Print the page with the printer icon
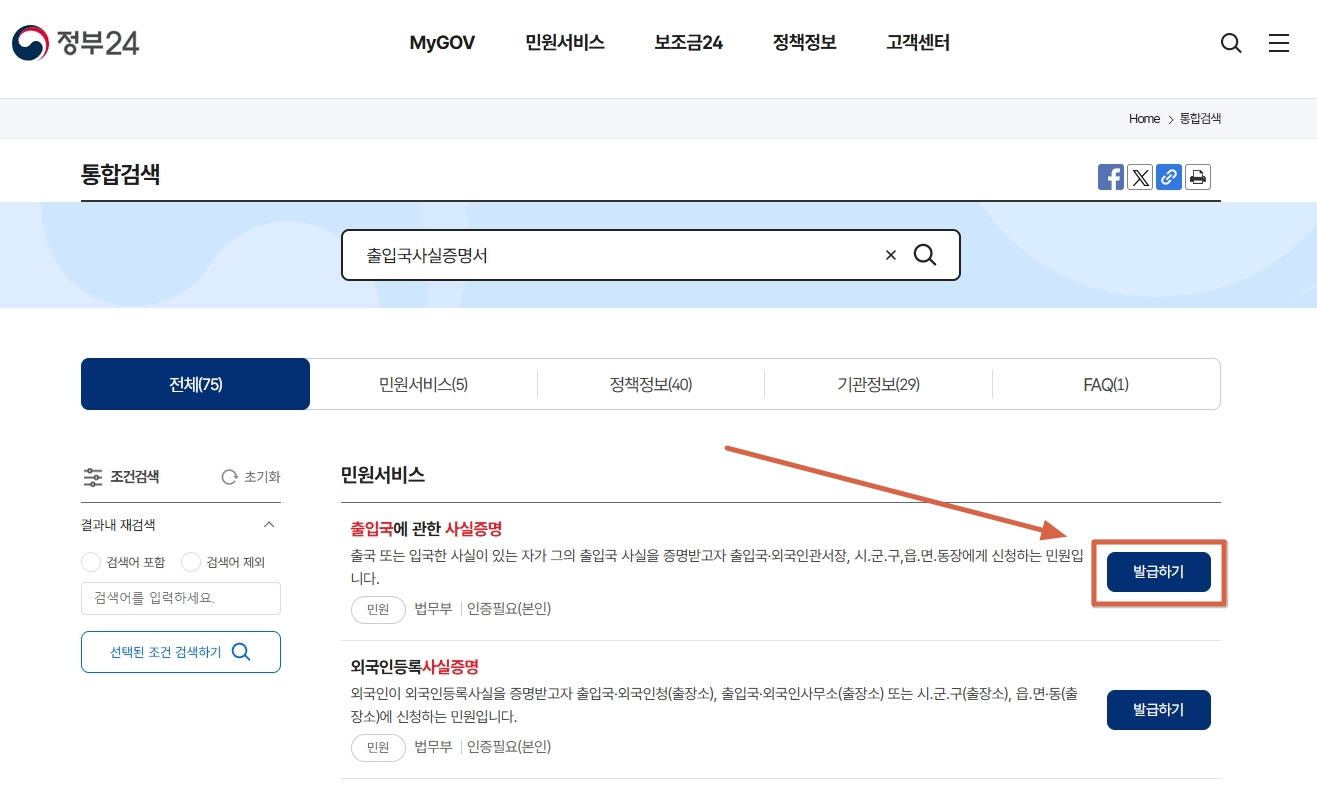The height and width of the screenshot is (788, 1317). 1198,177
